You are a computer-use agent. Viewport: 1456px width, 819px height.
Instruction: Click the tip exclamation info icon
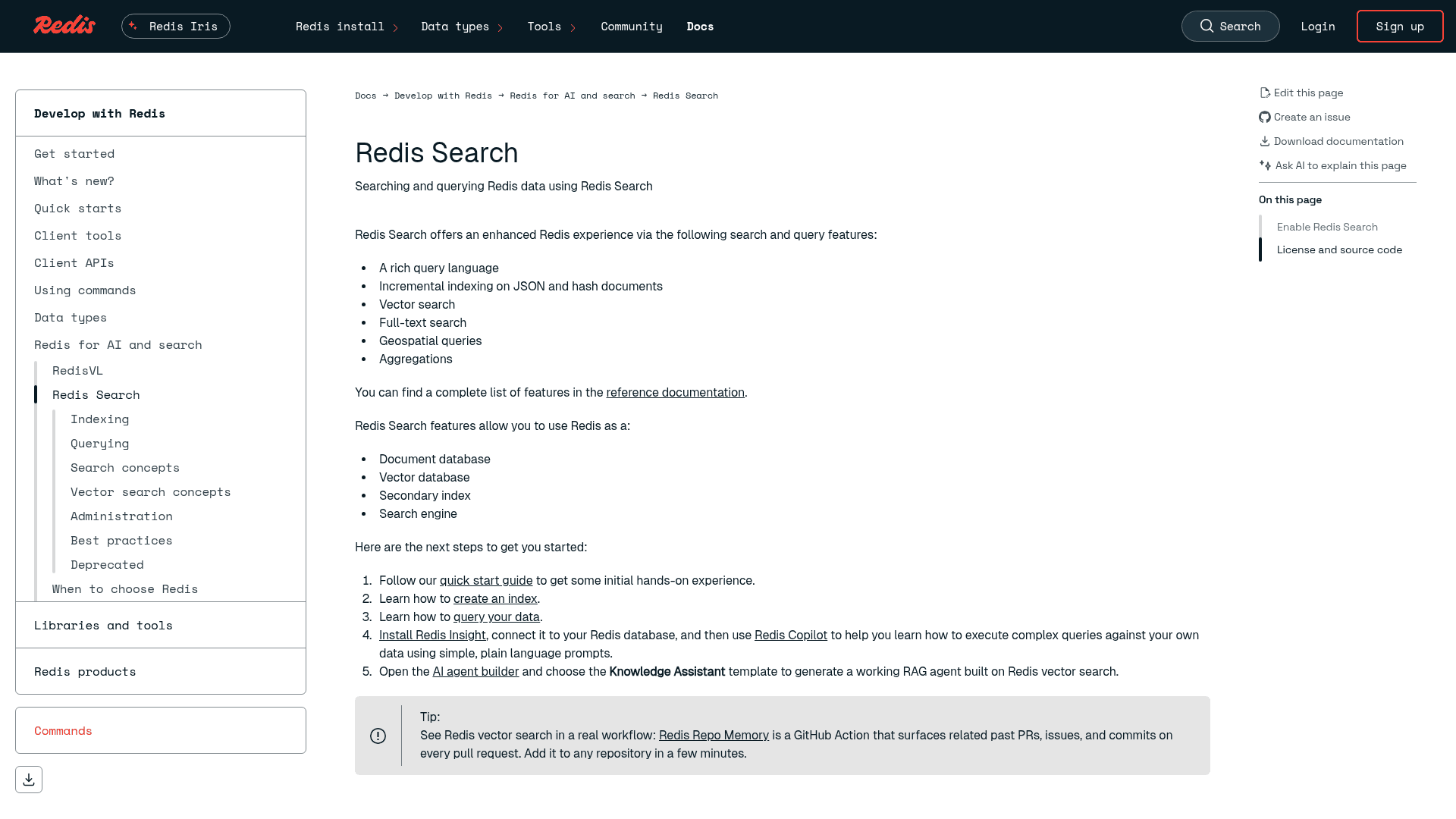pyautogui.click(x=378, y=736)
